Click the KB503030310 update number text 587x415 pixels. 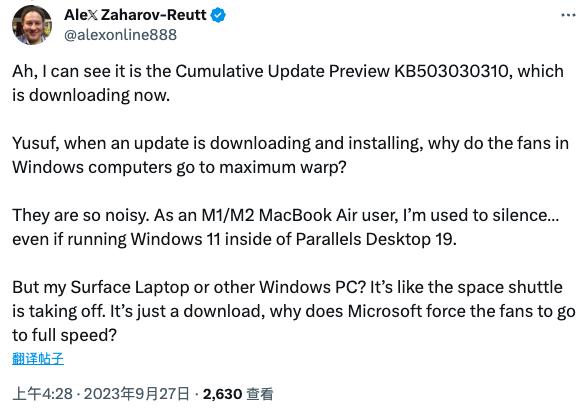[x=451, y=71]
